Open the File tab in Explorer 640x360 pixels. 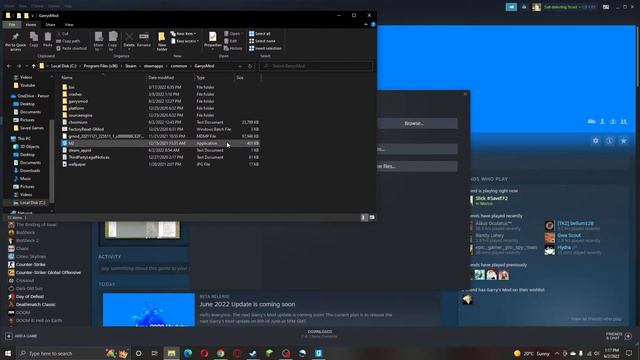[x=12, y=25]
